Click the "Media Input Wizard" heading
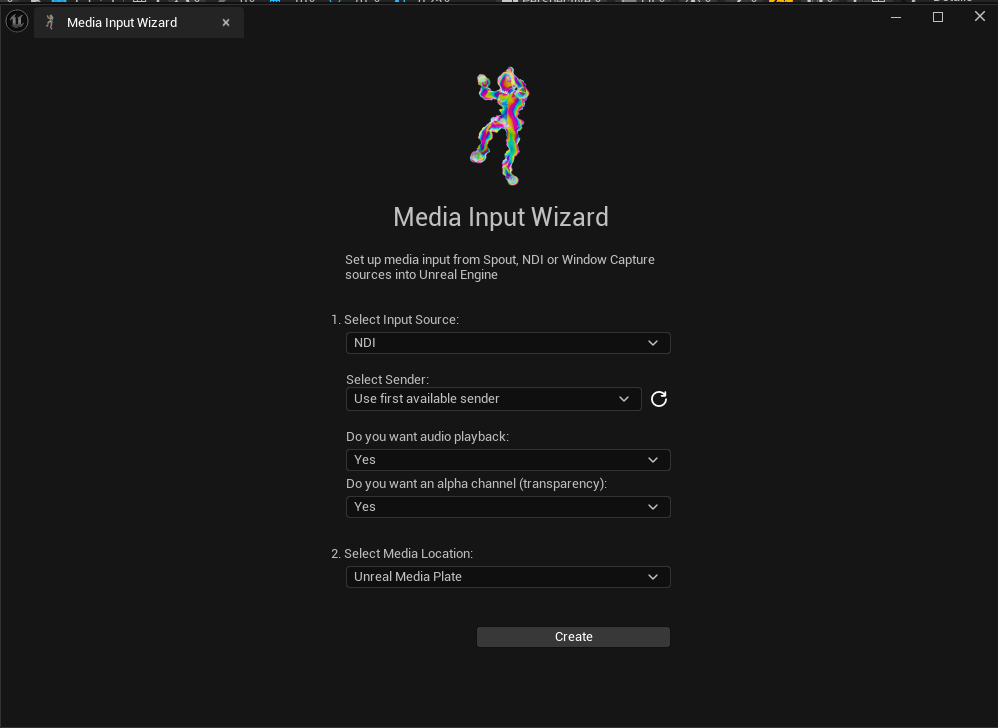Image resolution: width=998 pixels, height=728 pixels. (x=501, y=217)
